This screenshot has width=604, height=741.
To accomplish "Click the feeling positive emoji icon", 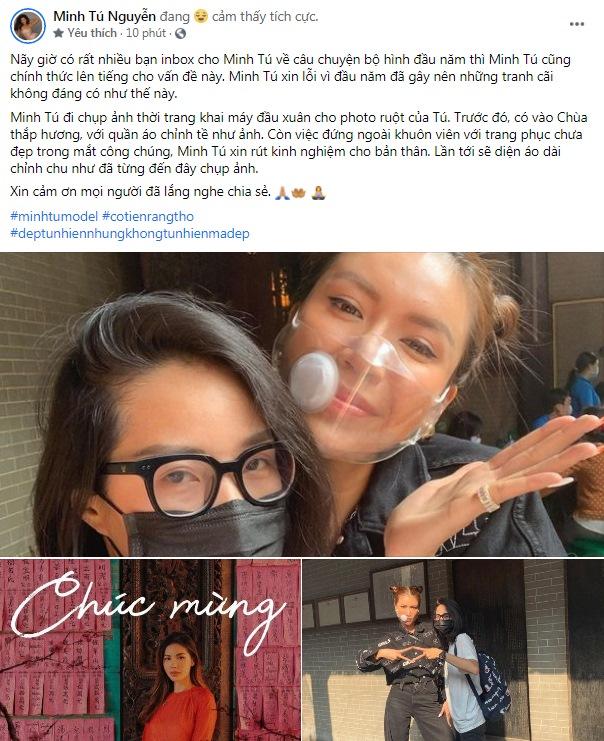I will [x=201, y=17].
